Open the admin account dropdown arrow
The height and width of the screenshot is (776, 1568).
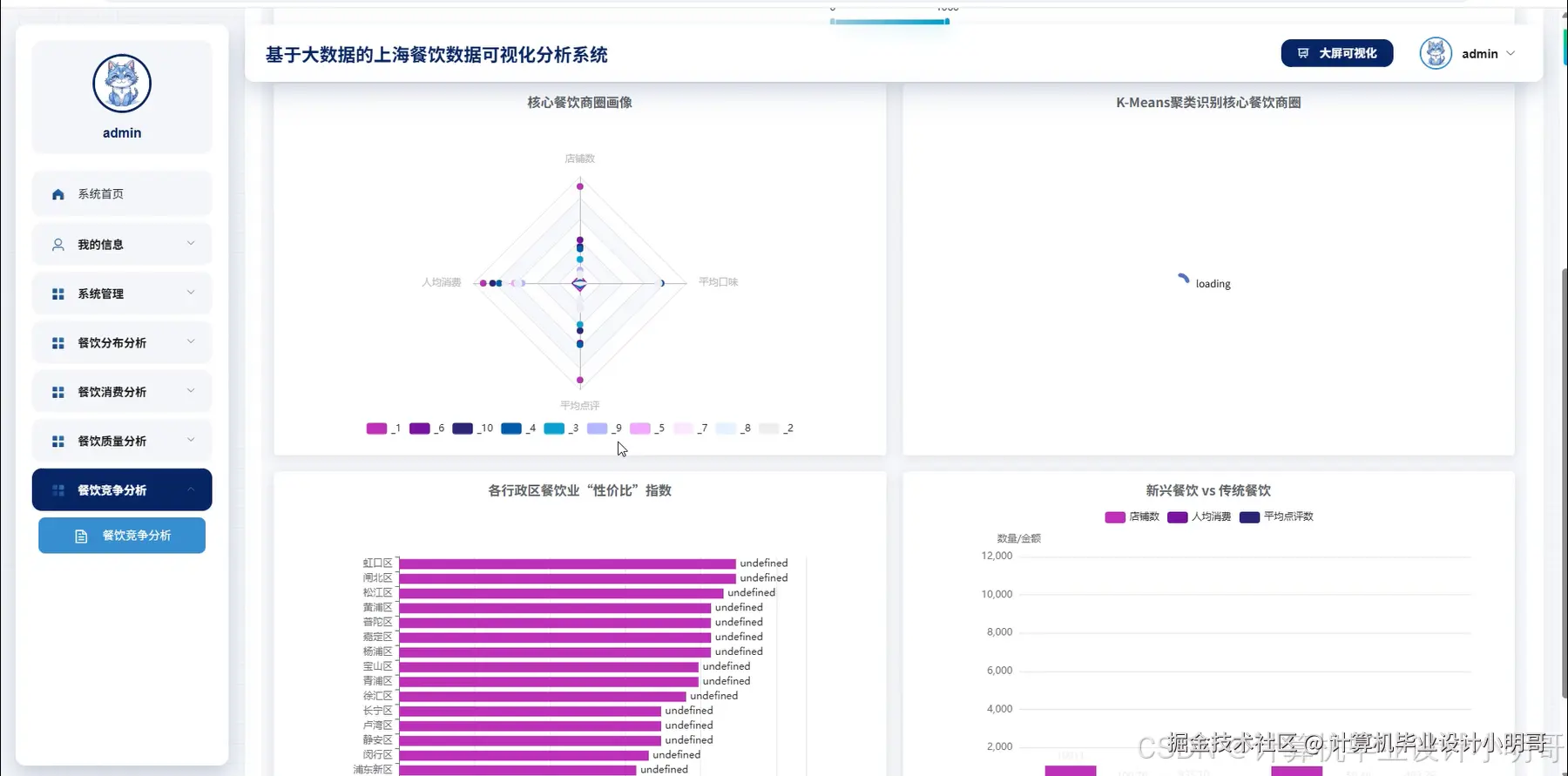(1511, 53)
